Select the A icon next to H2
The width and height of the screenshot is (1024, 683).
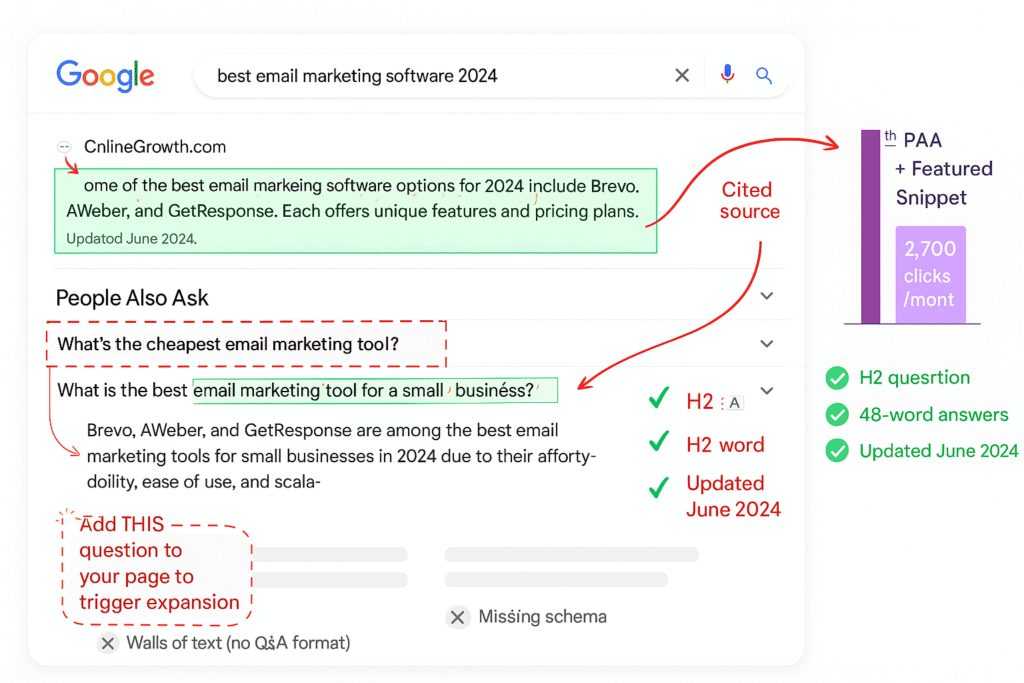734,400
